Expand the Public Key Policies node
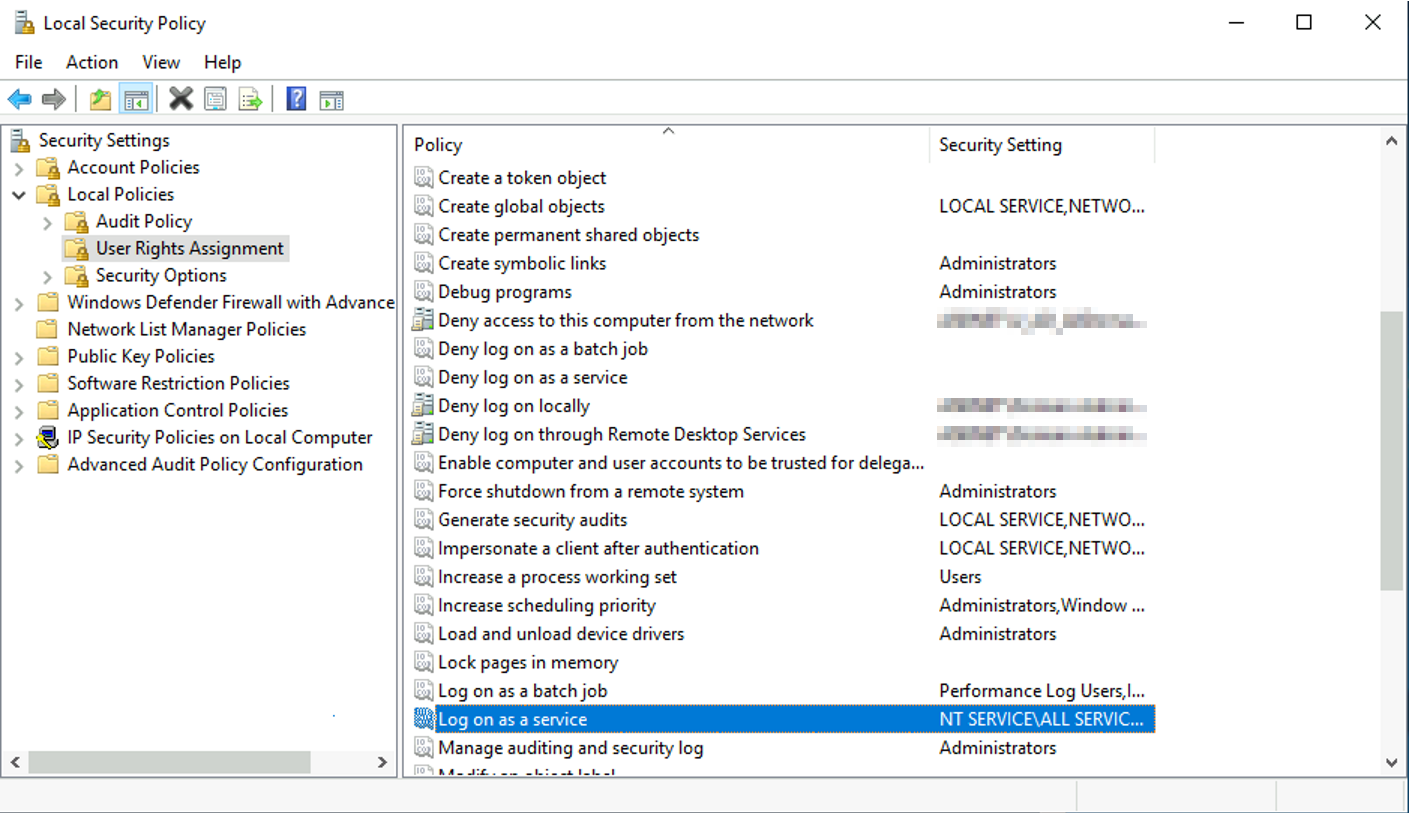The width and height of the screenshot is (1409, 813). (19, 357)
